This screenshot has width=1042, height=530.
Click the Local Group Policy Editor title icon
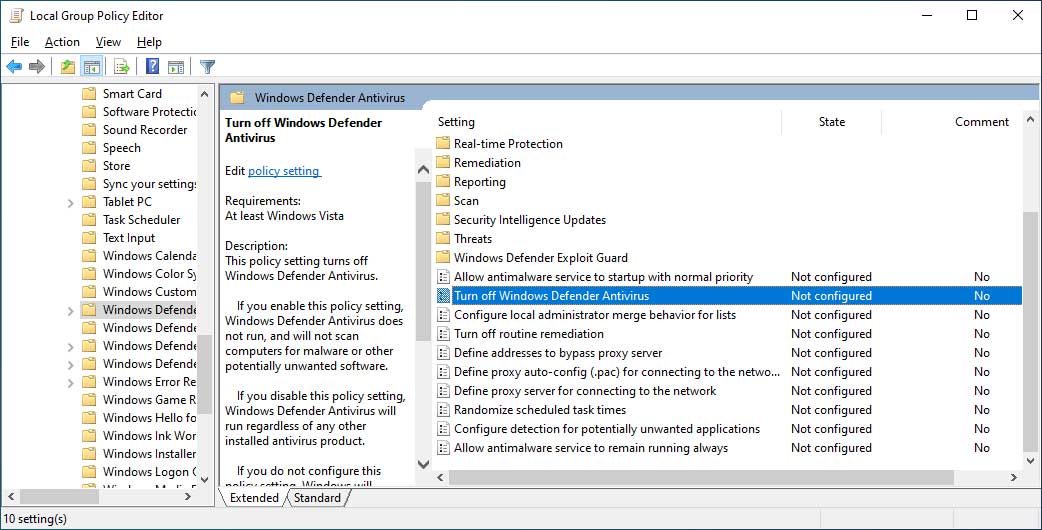[17, 15]
